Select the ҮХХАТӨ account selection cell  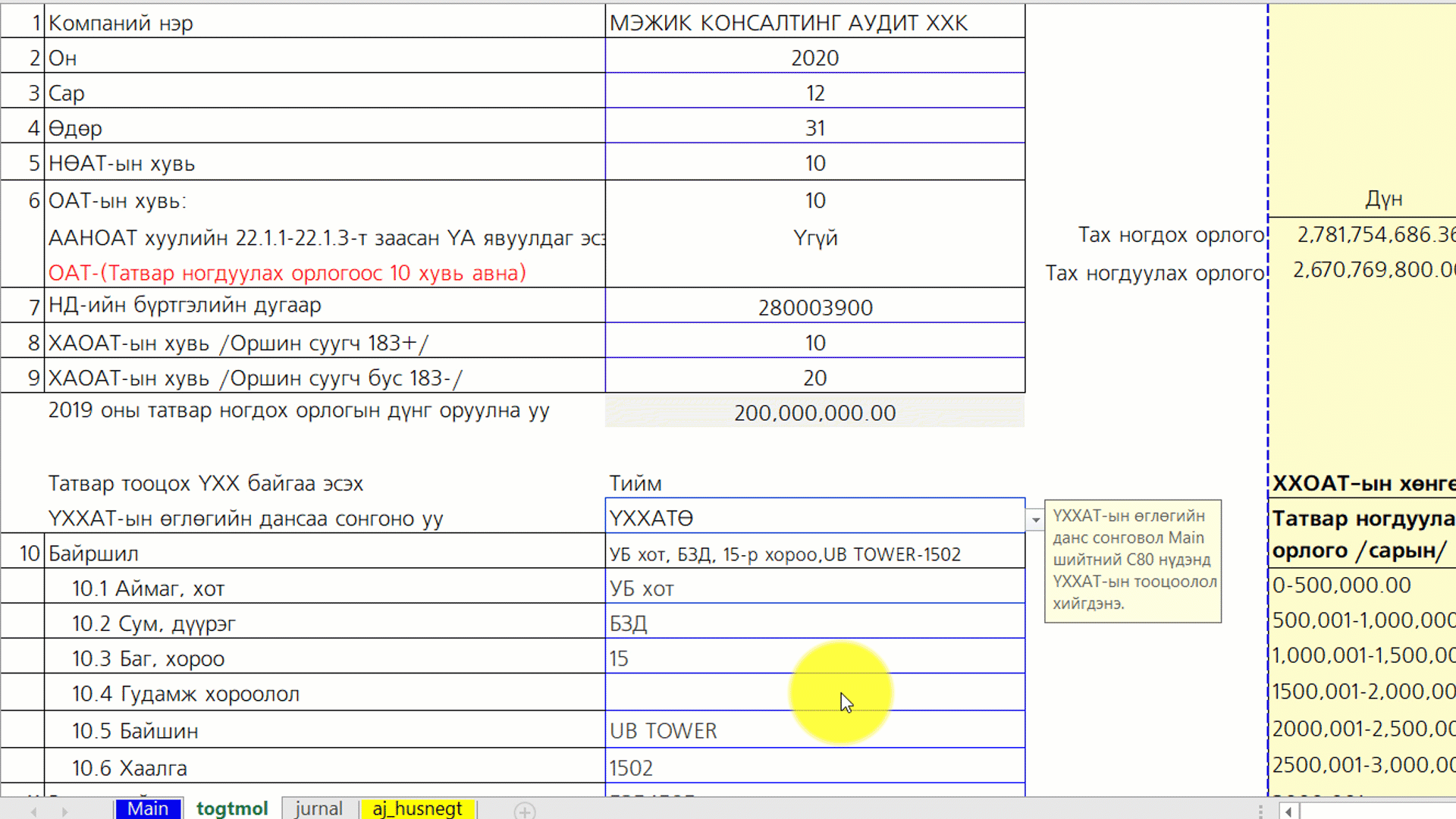pos(814,518)
